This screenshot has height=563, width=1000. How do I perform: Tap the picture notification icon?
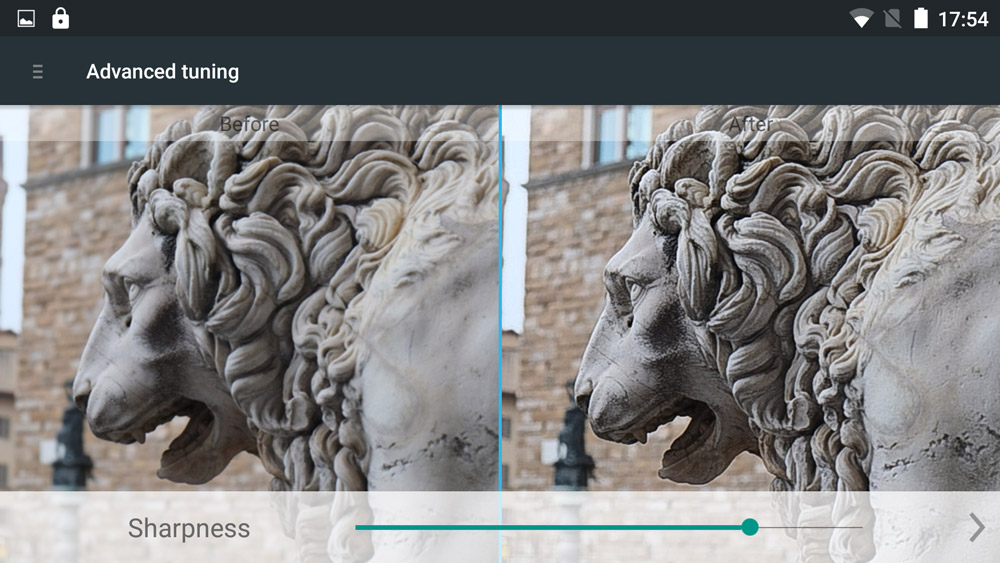tap(27, 19)
